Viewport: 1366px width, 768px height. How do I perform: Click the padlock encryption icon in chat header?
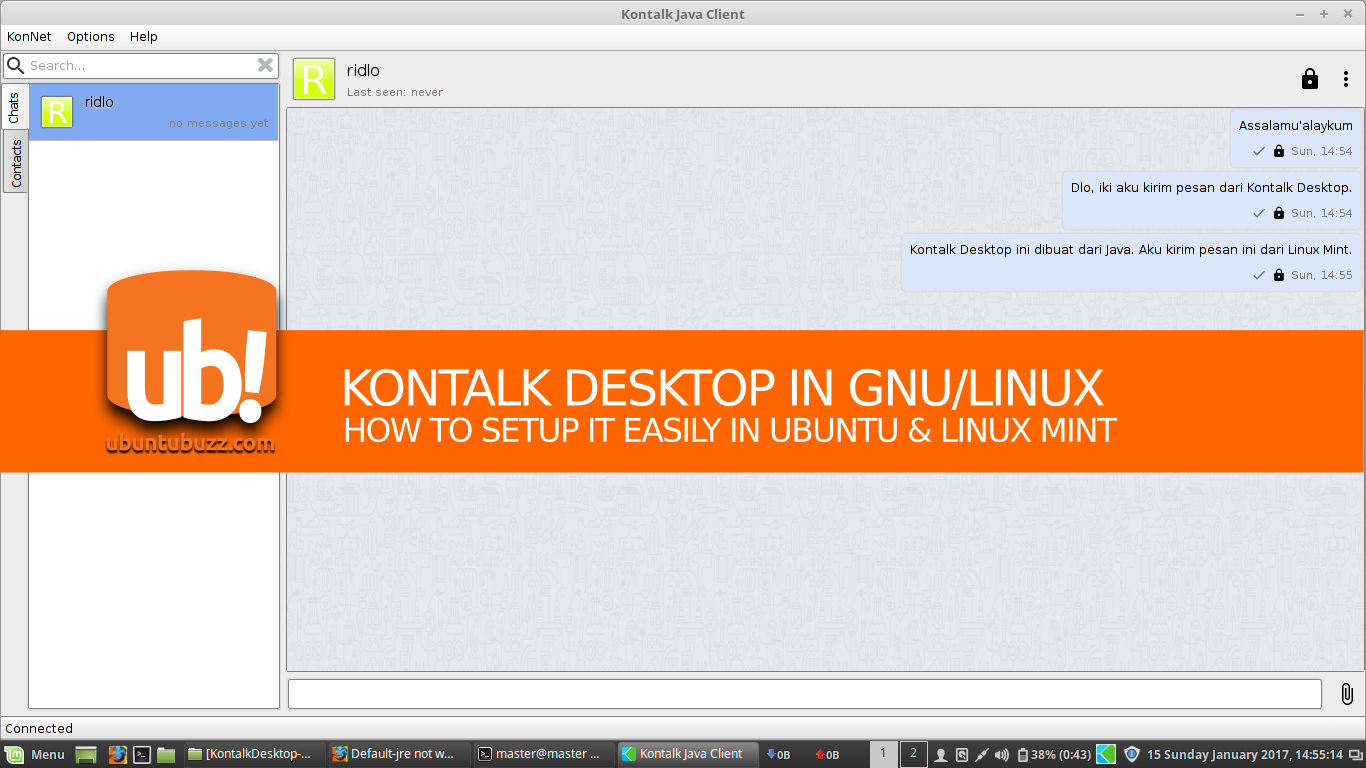pos(1309,79)
